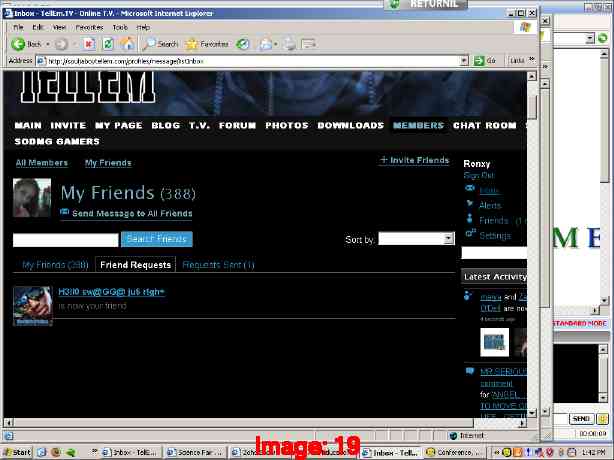Screen dimensions: 614x460
Task: Expand the Links toolbar chevron
Action: coord(532,60)
